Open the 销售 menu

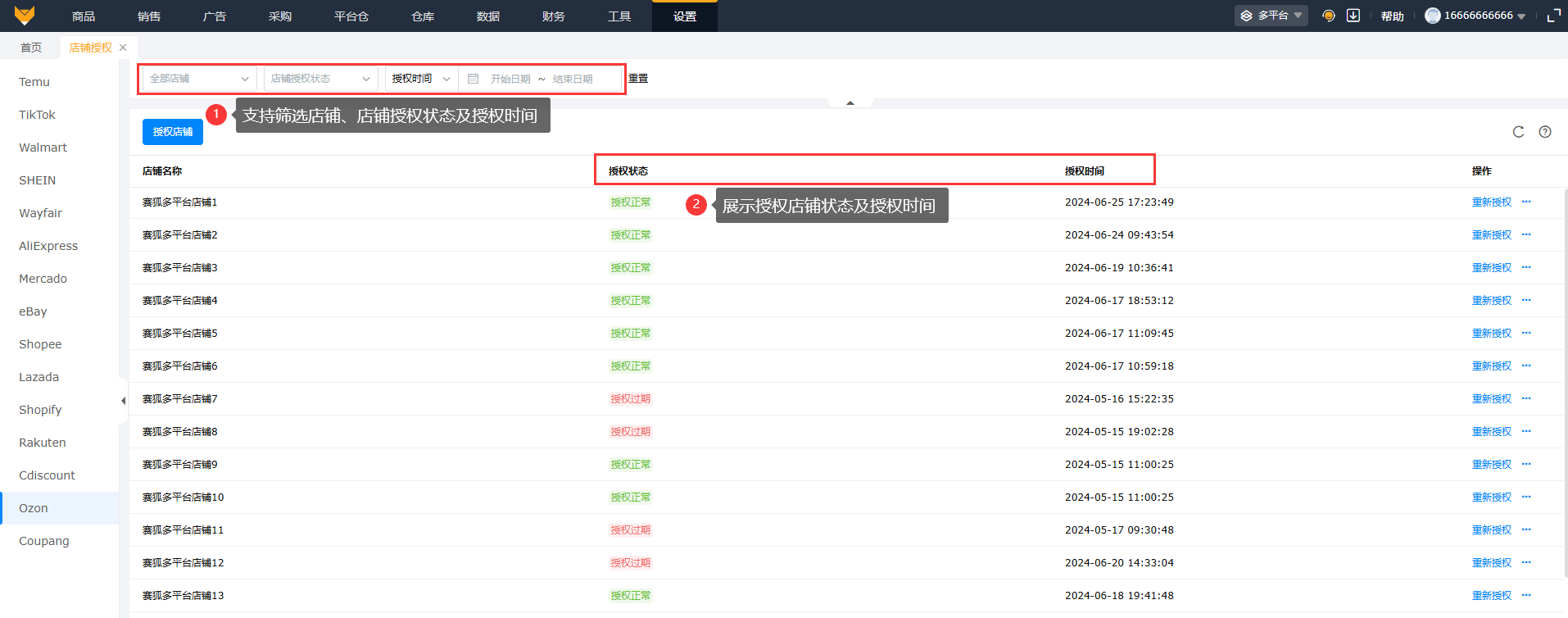click(149, 16)
